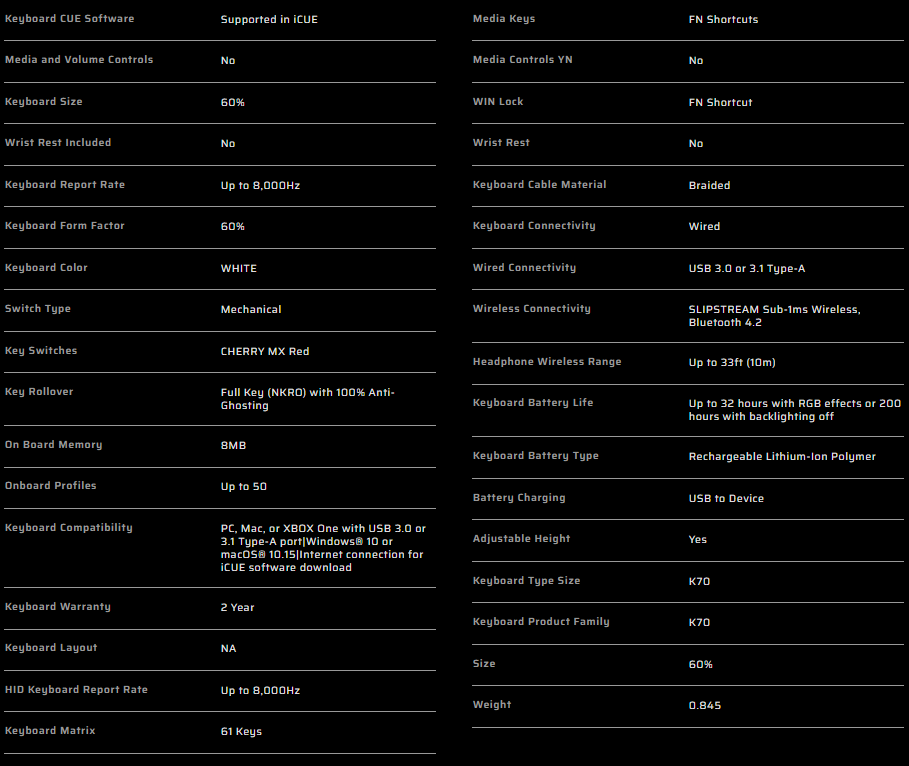
Task: Select the "Supported in iCUE" value
Action: click(268, 19)
